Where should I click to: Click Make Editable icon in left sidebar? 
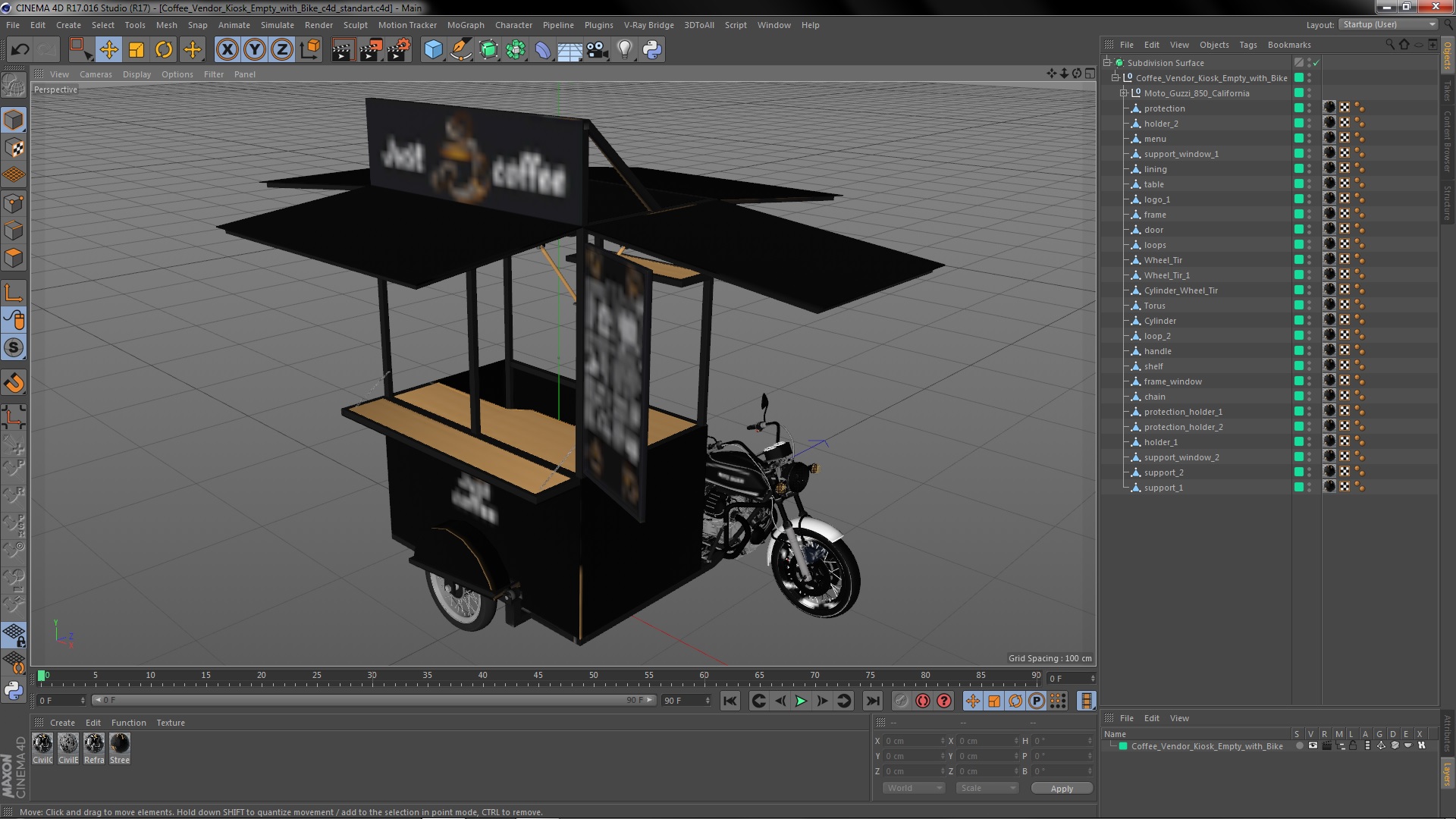point(14,84)
